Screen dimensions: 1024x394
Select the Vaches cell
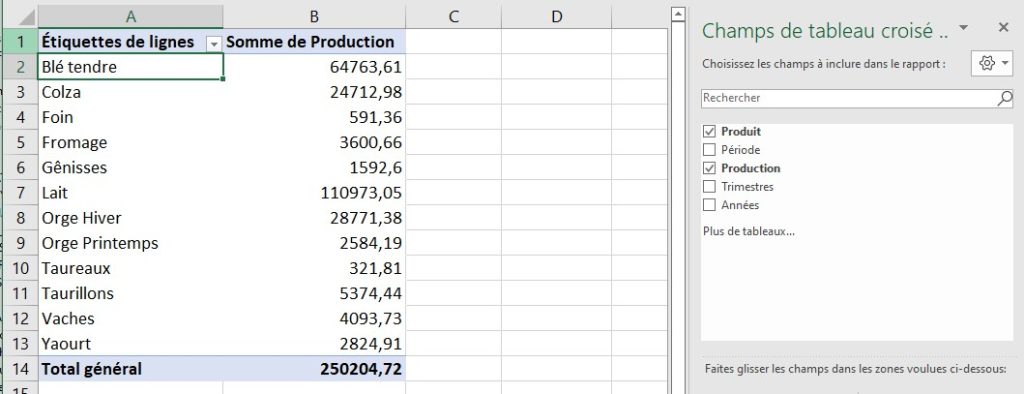click(131, 318)
